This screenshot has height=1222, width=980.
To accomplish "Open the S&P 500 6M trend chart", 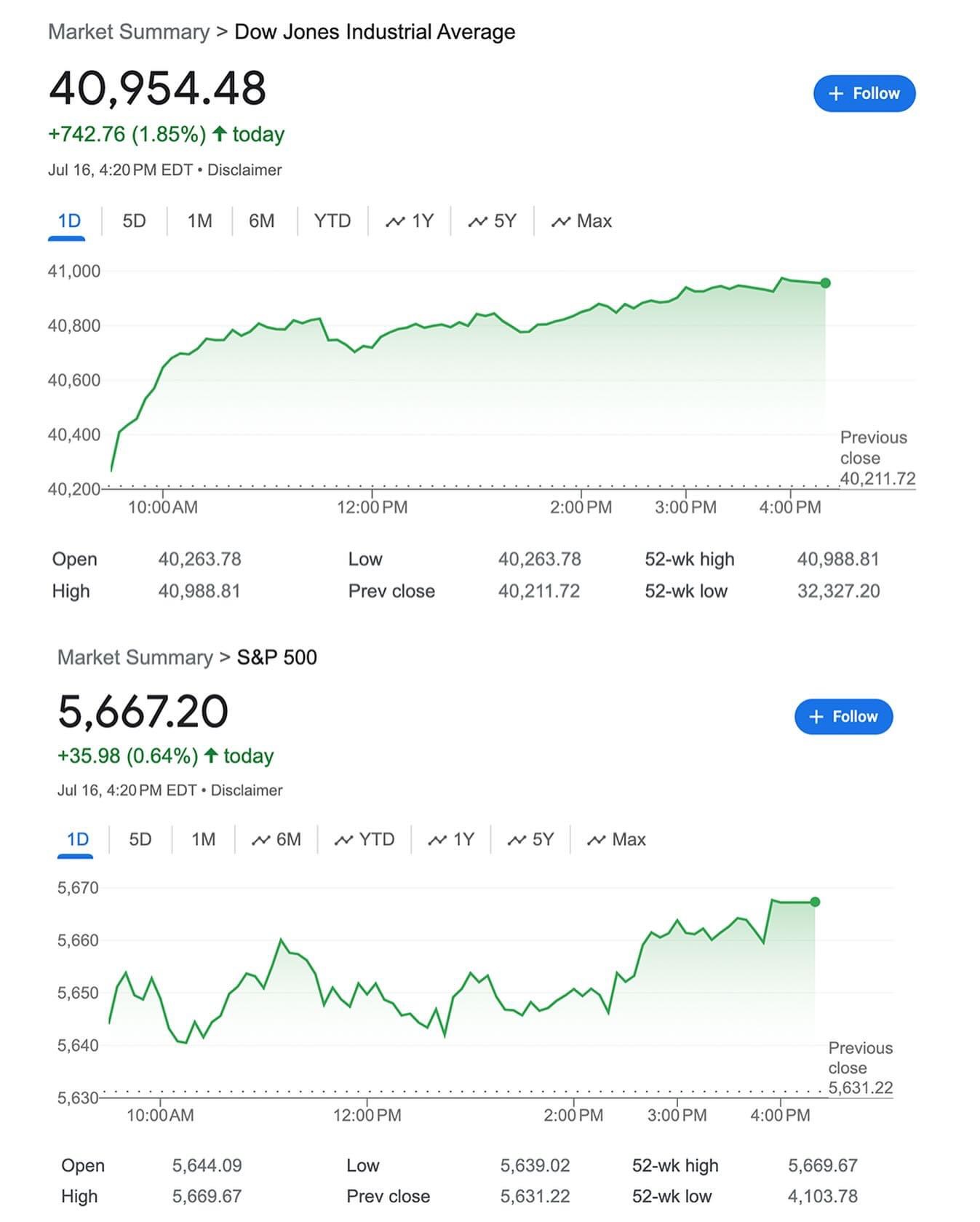I will coord(276,839).
